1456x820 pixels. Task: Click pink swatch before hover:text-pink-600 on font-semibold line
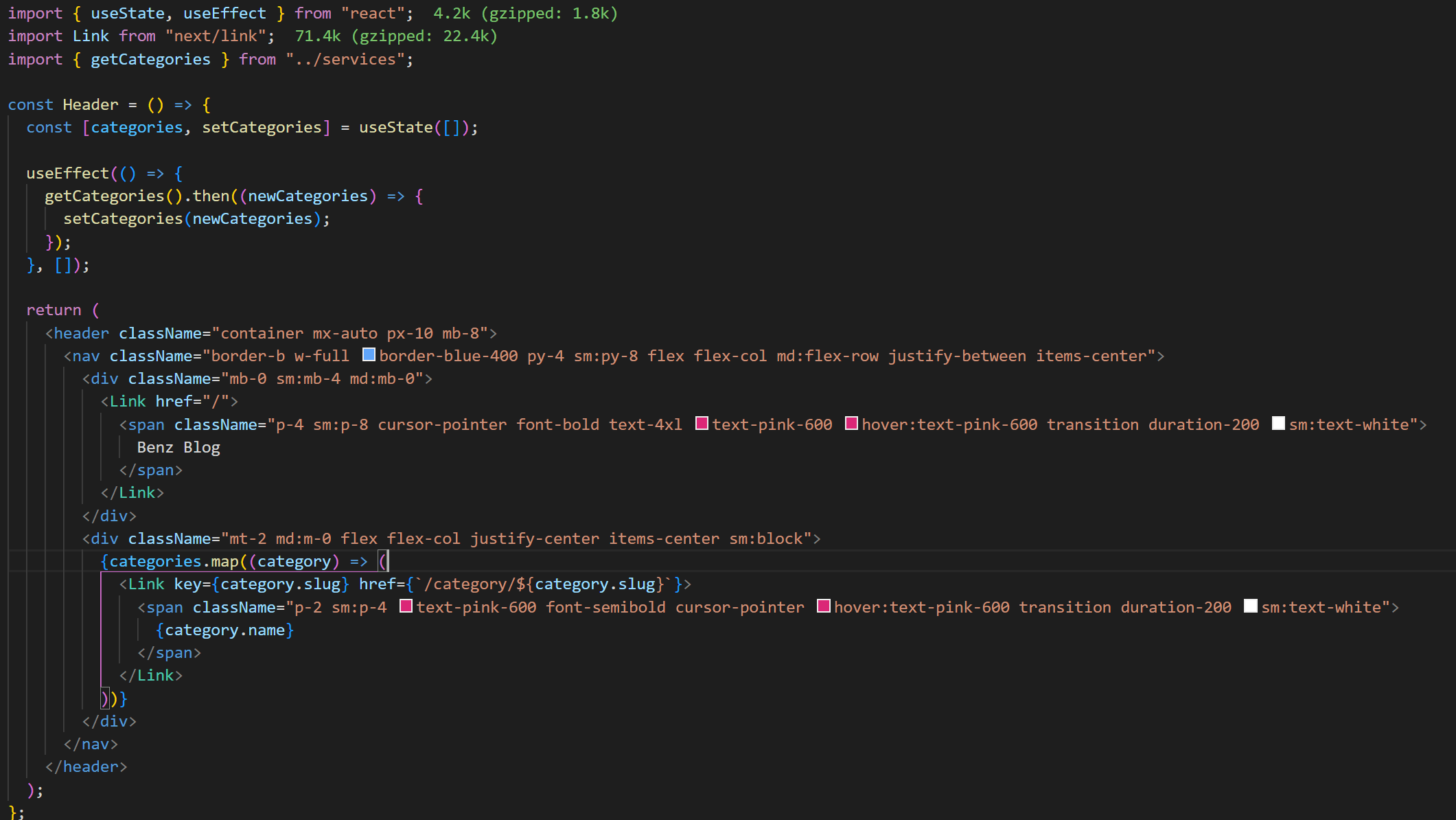coord(824,606)
